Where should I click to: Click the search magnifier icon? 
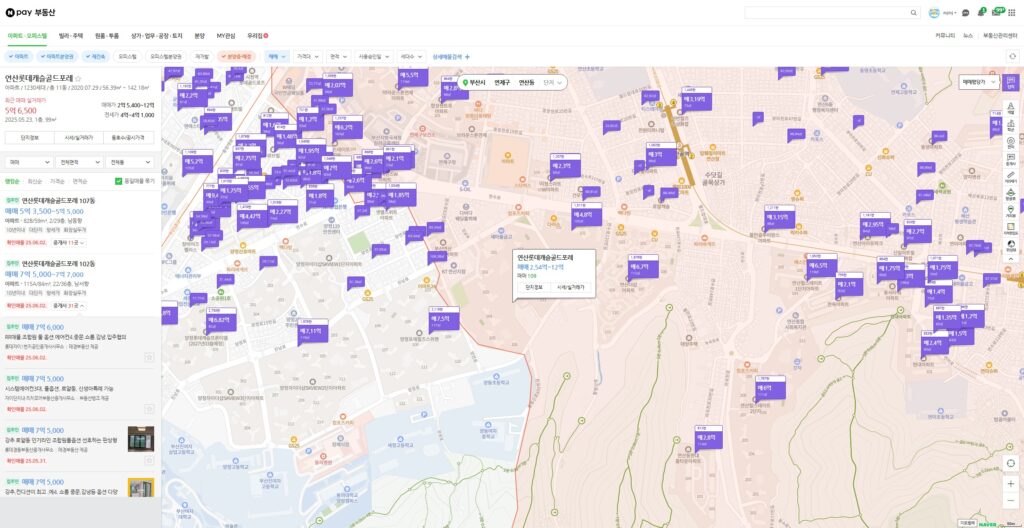point(914,12)
